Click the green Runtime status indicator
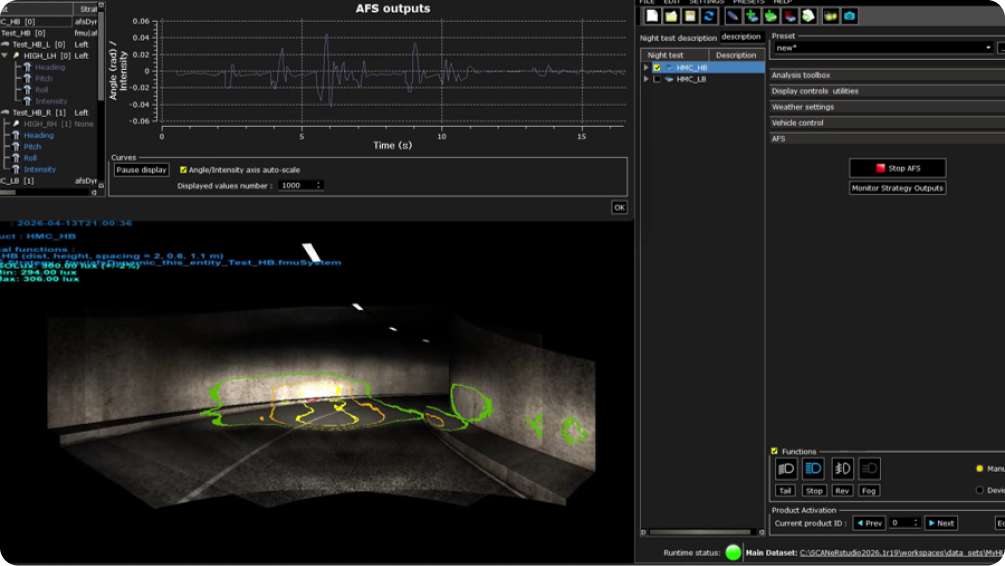This screenshot has height=566, width=1005. [x=733, y=553]
